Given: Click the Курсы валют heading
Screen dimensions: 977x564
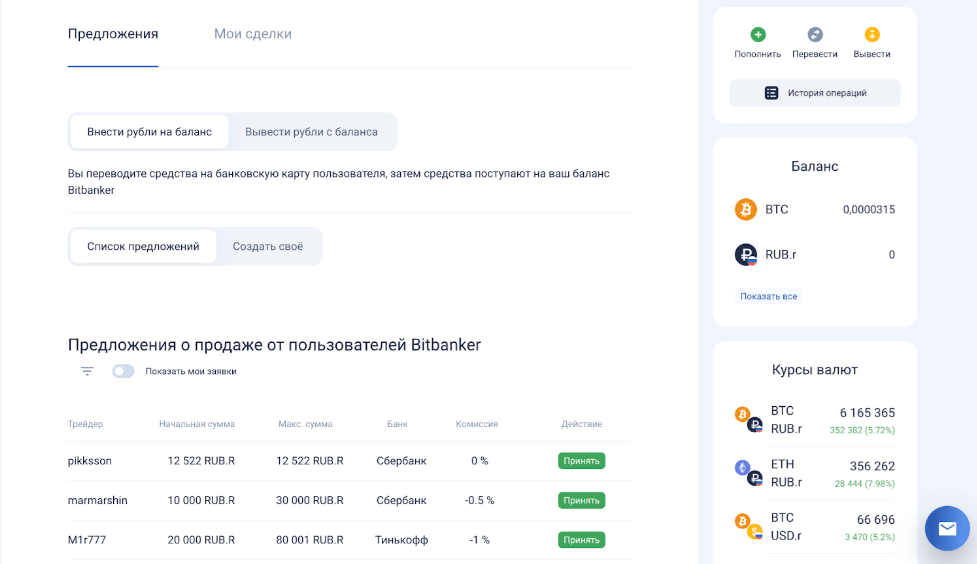Looking at the screenshot, I should pyautogui.click(x=814, y=370).
